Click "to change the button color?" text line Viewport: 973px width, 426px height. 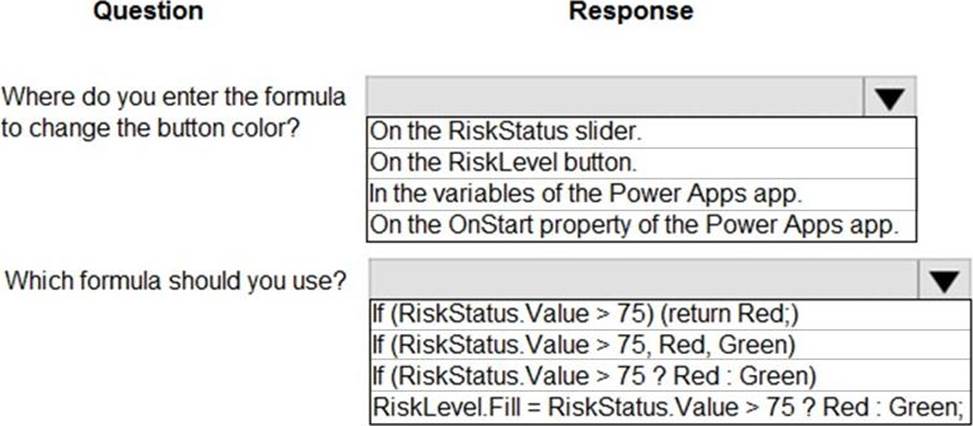click(x=151, y=130)
